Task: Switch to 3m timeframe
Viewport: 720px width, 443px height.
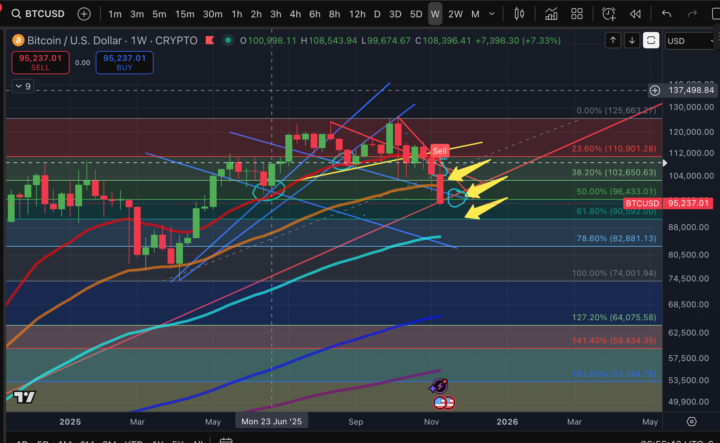Action: point(137,14)
